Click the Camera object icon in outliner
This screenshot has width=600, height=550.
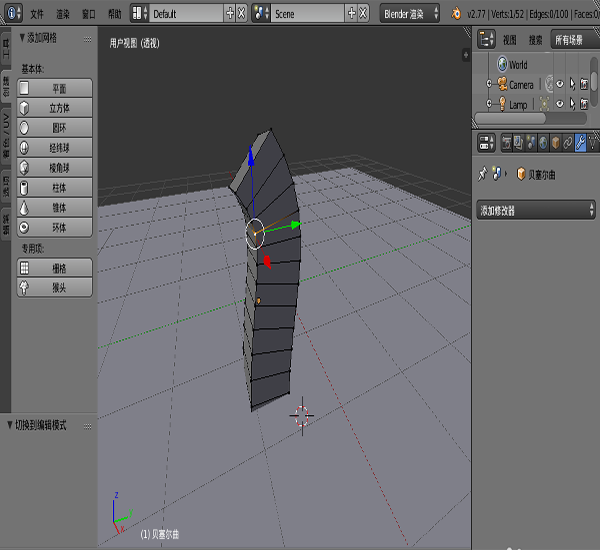[501, 85]
